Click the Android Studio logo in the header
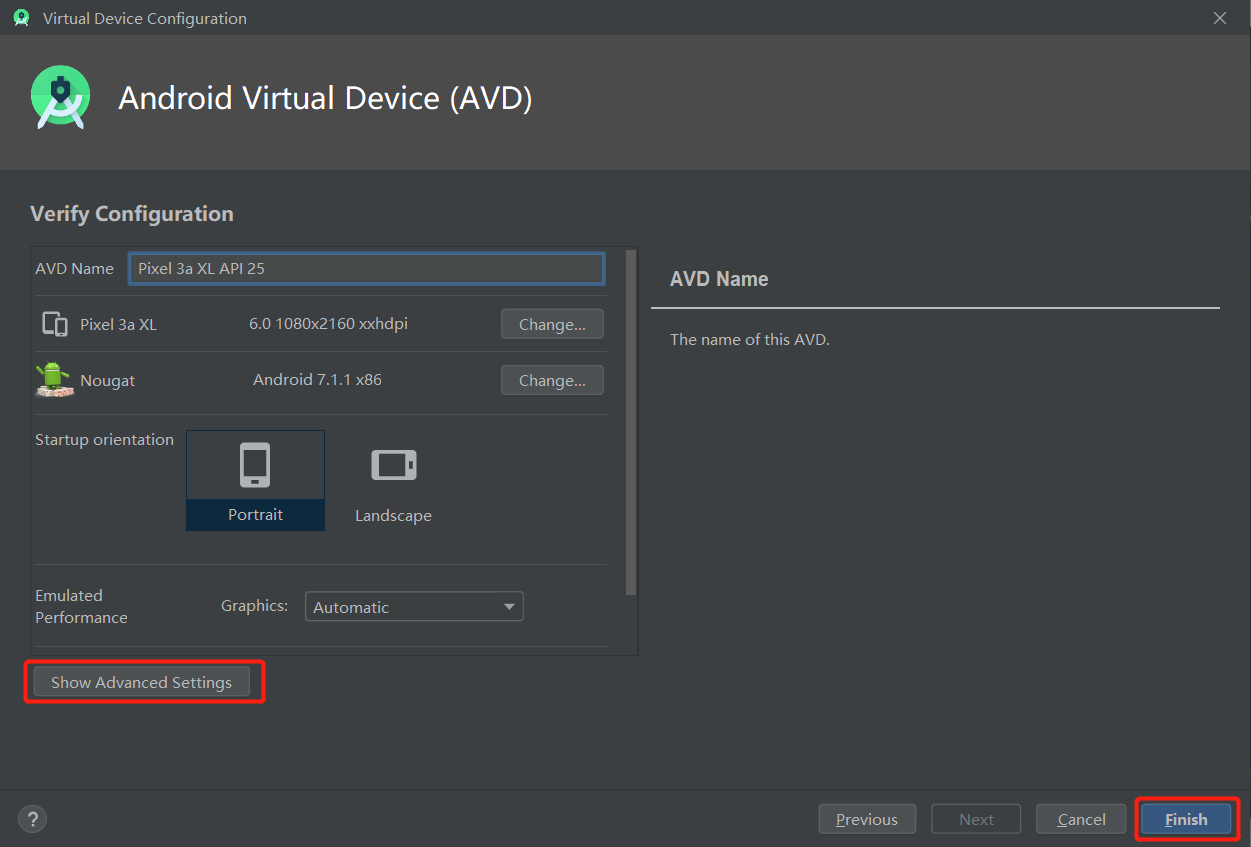The image size is (1251, 847). tap(61, 97)
